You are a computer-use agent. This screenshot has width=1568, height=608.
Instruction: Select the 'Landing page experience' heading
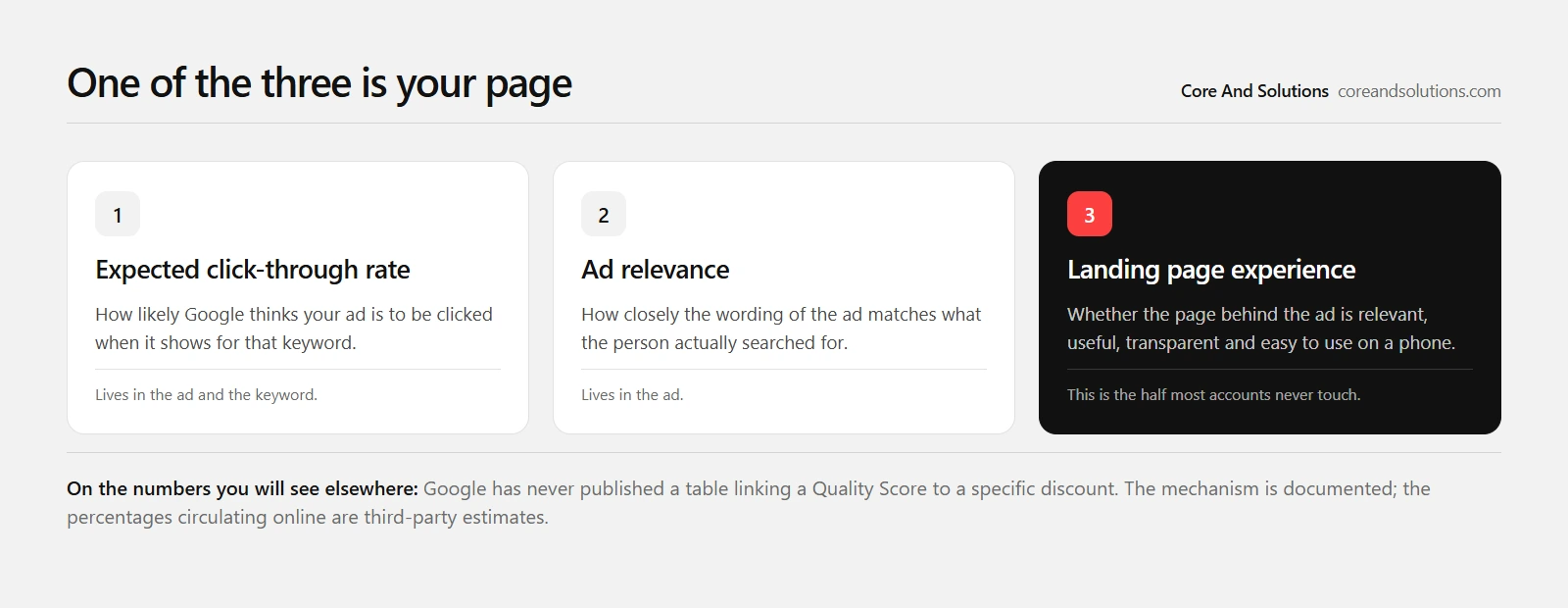point(1211,270)
